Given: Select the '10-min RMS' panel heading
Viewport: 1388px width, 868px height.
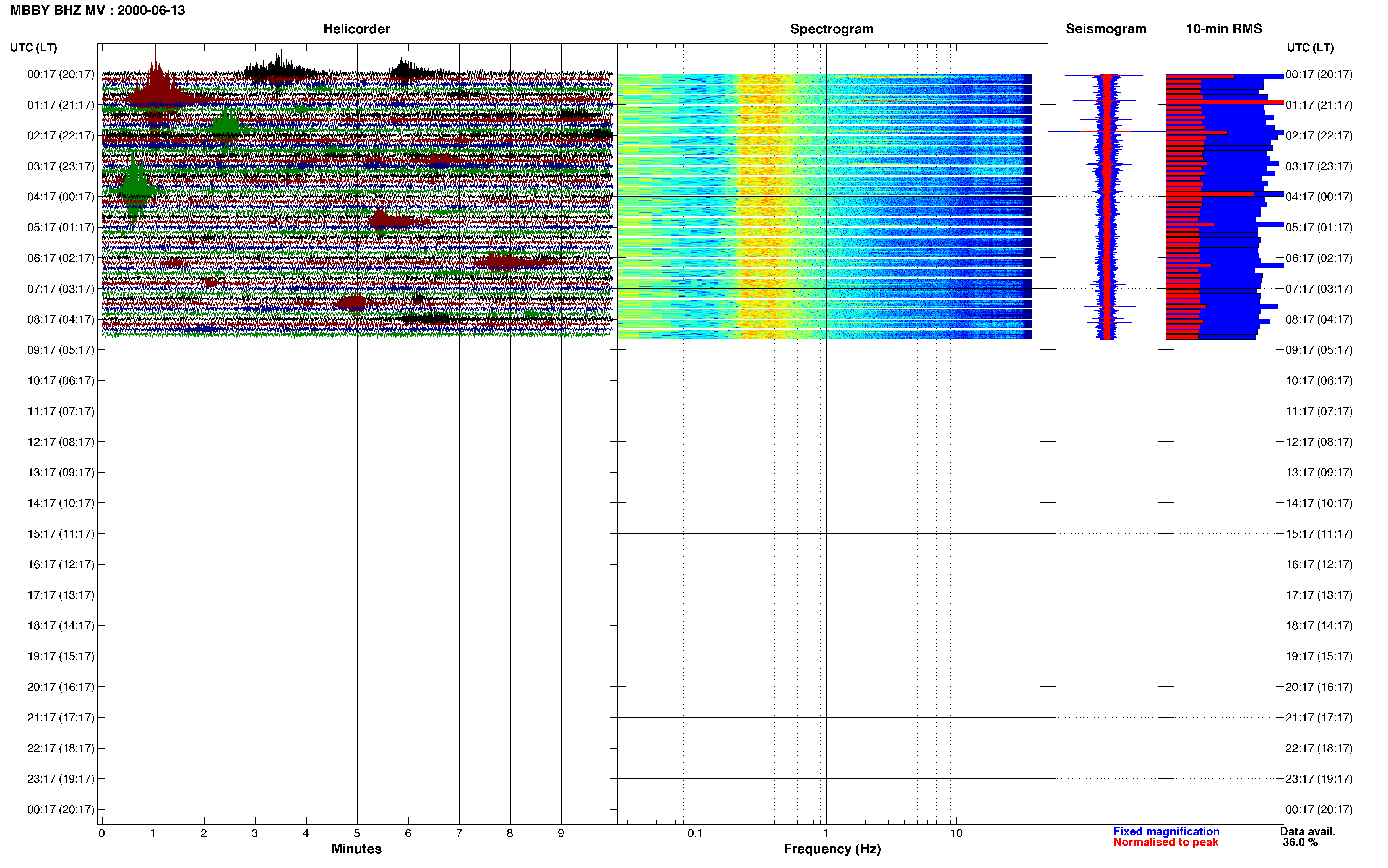Looking at the screenshot, I should tap(1224, 29).
